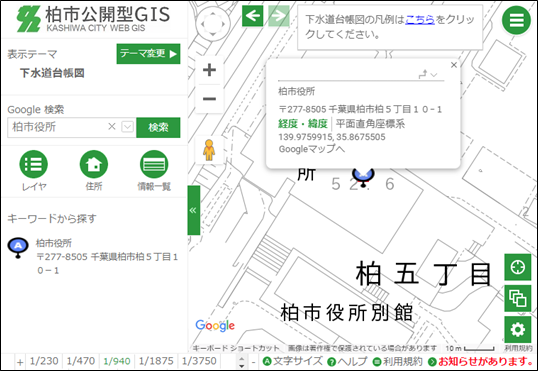Click the Google logo on the map
The height and width of the screenshot is (371, 538).
(215, 326)
